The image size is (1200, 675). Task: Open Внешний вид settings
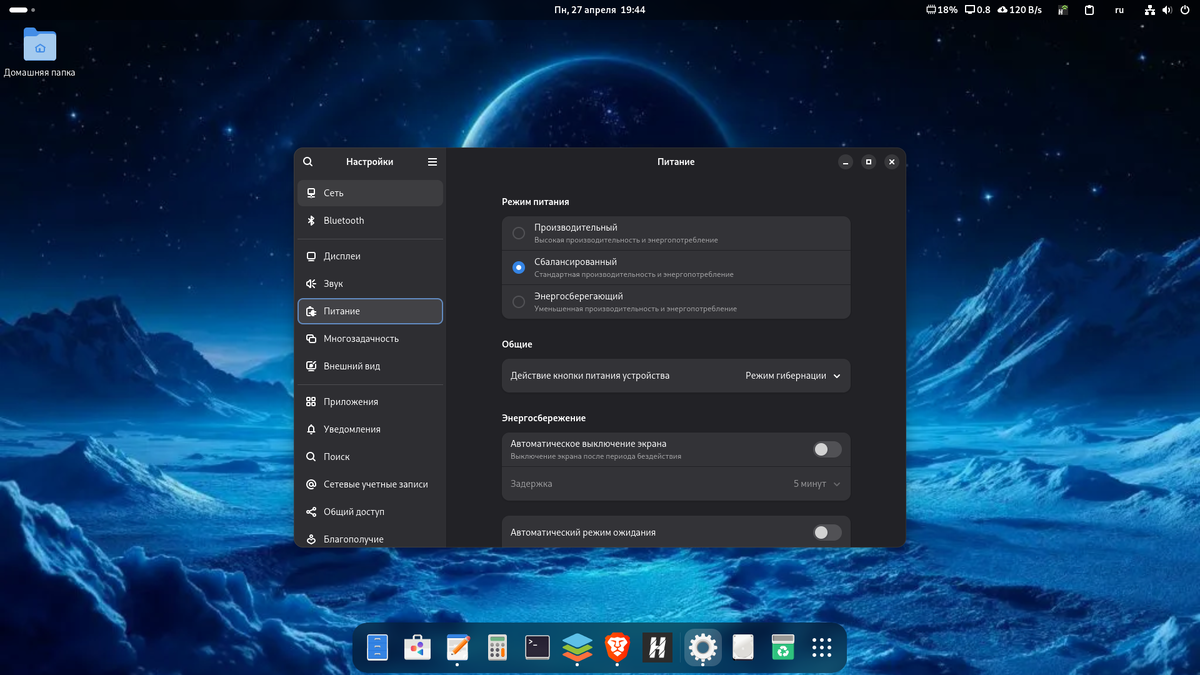point(370,366)
